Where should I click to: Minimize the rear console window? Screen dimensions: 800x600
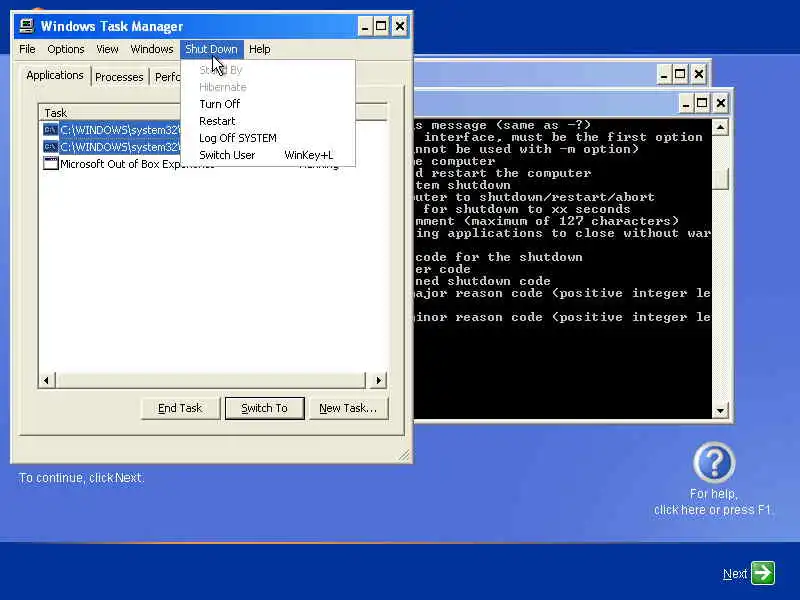(x=664, y=74)
